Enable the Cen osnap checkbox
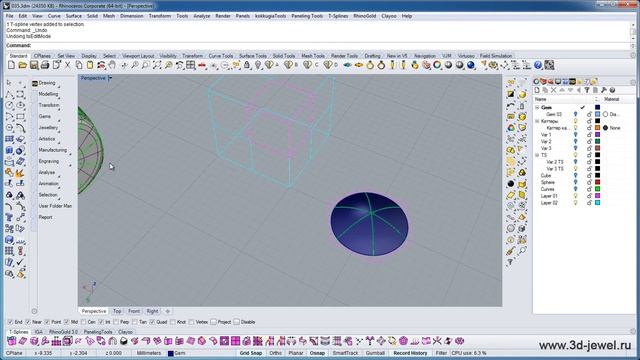This screenshot has height=360, width=640. 84,322
